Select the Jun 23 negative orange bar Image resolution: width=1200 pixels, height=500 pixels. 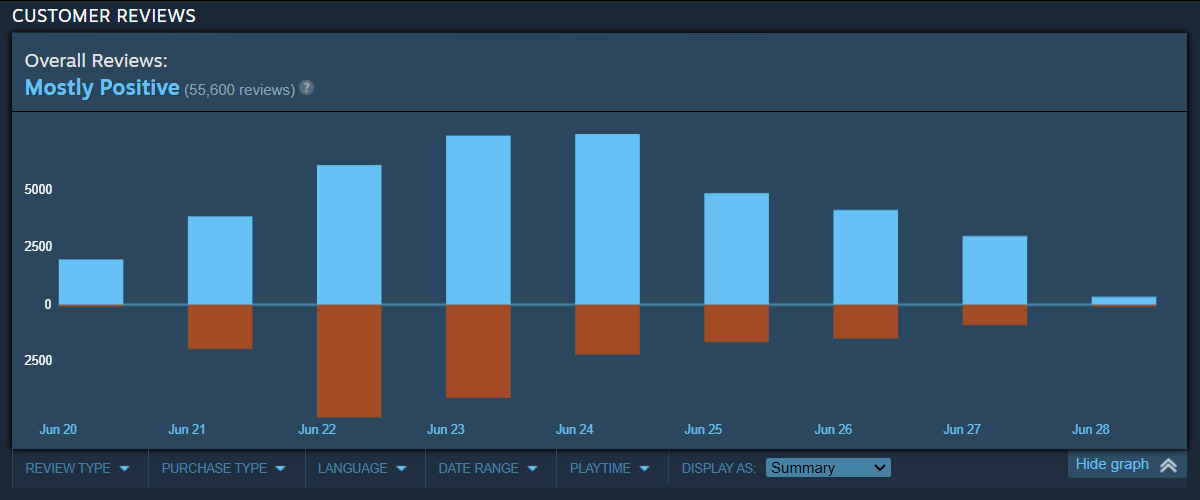[x=478, y=351]
